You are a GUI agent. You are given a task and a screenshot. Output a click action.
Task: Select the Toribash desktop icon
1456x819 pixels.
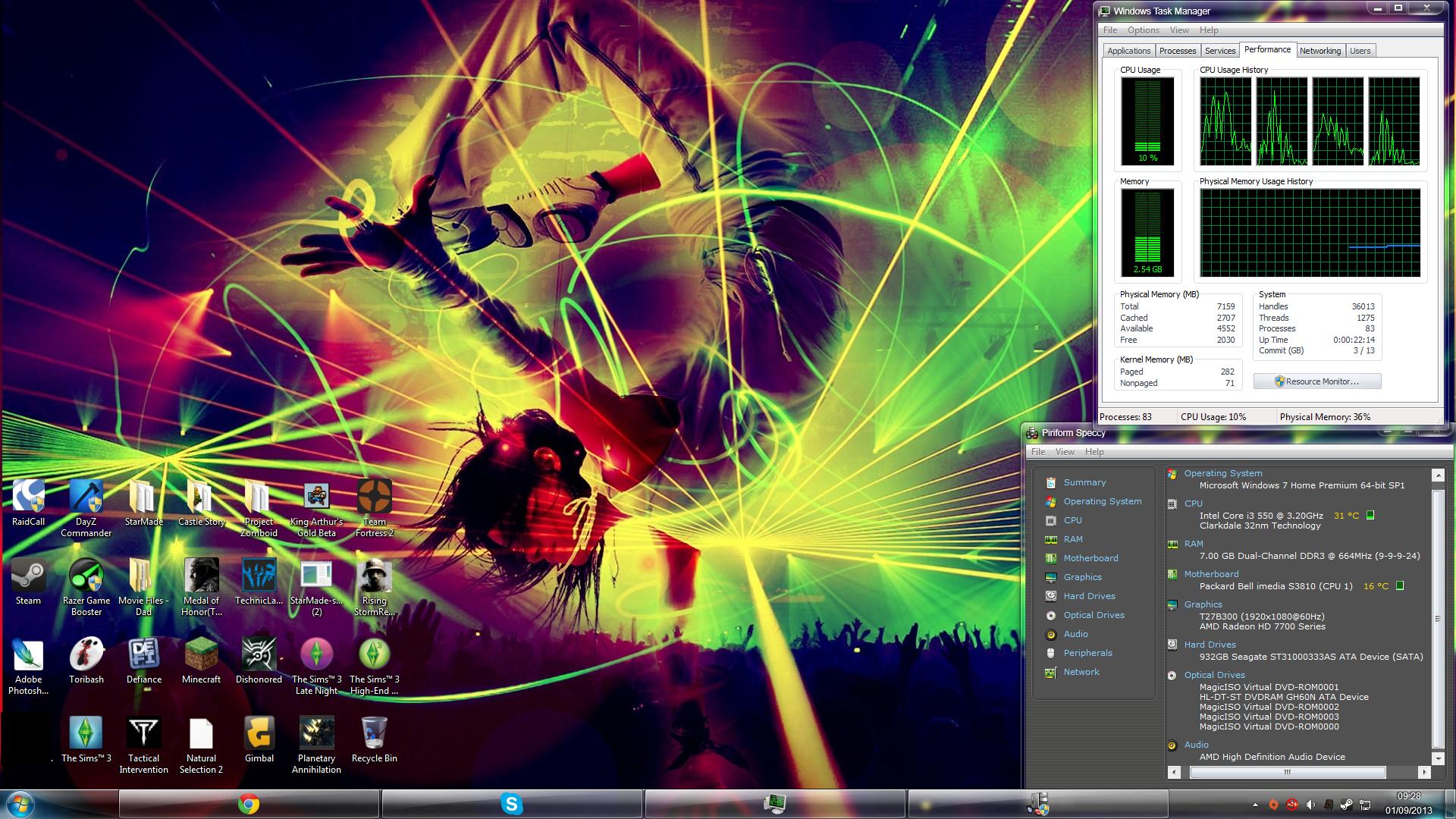(x=86, y=661)
